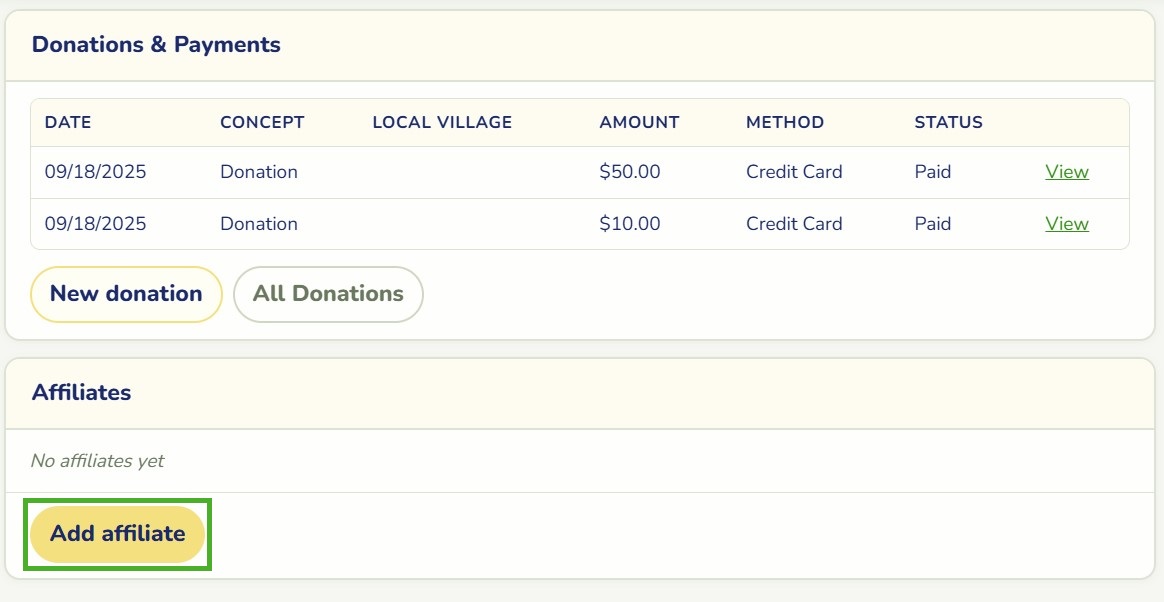Click the CONCEPT column header
Image resolution: width=1164 pixels, height=602 pixels.
[x=262, y=122]
